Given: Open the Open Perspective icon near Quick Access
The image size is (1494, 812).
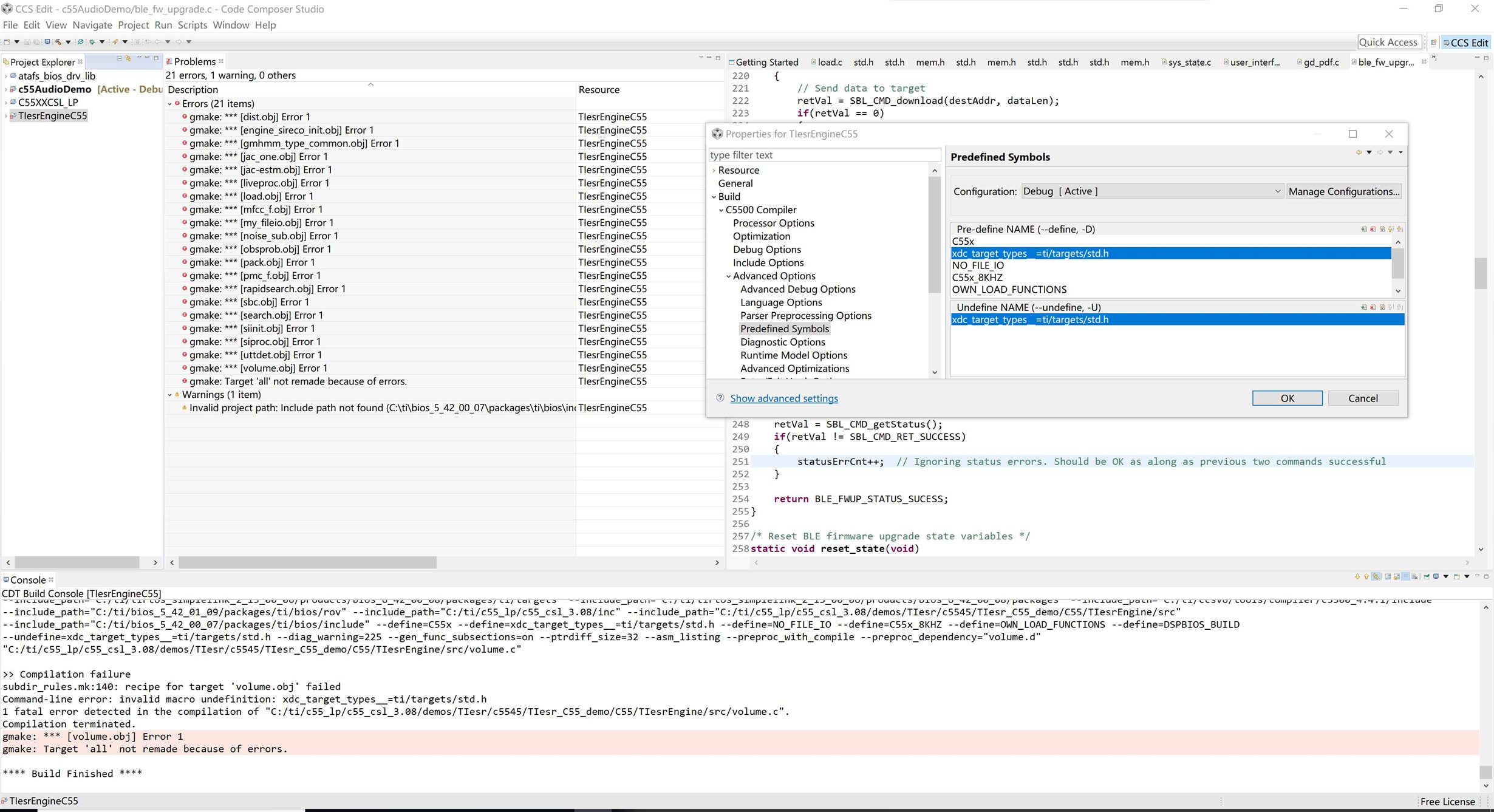Looking at the screenshot, I should (1433, 43).
